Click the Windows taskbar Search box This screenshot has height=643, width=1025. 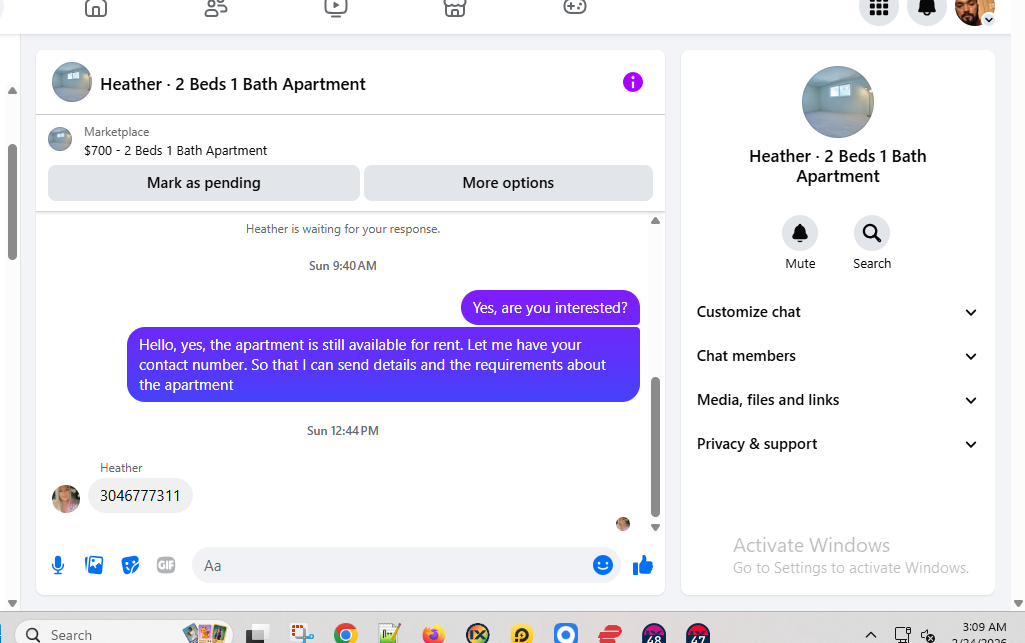click(124, 634)
